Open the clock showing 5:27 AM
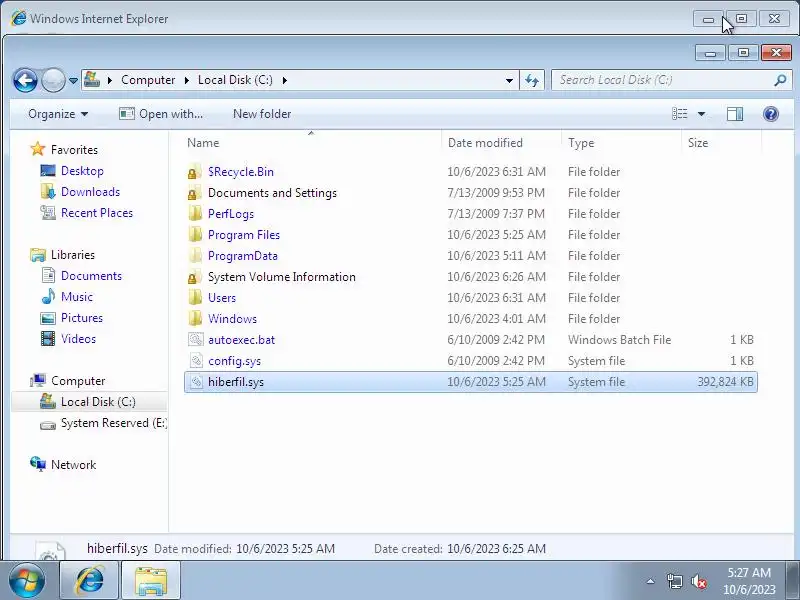Screen dimensions: 800x600 (x=748, y=581)
